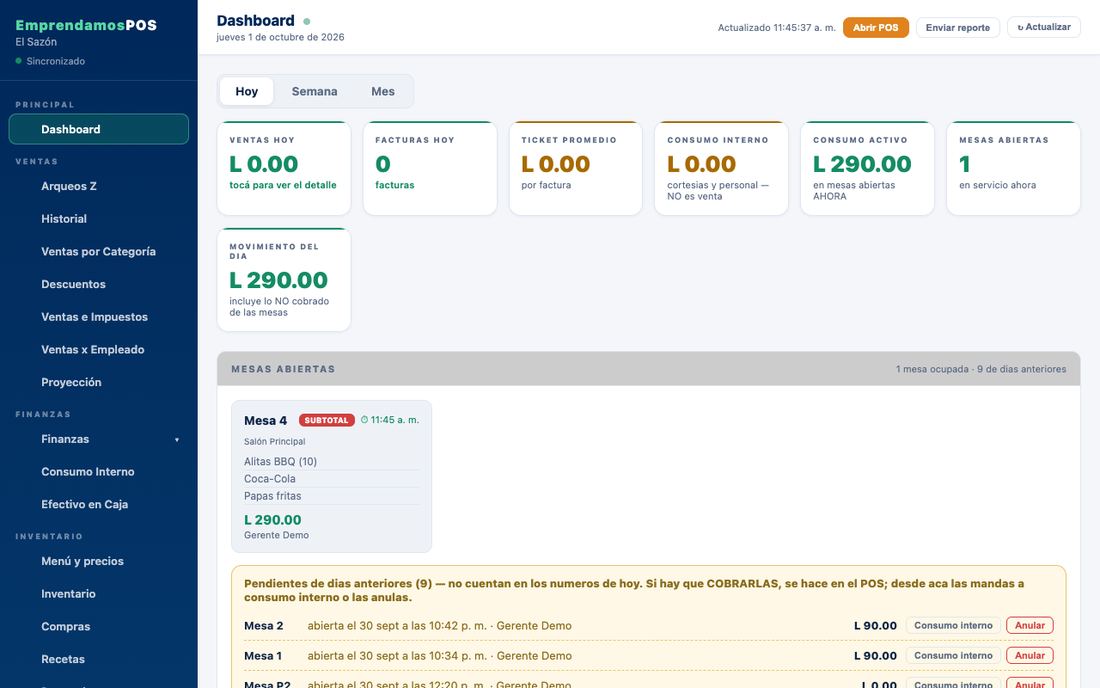Open Compras in the sidebar
Screen dimensions: 1100x688
coord(99,626)
